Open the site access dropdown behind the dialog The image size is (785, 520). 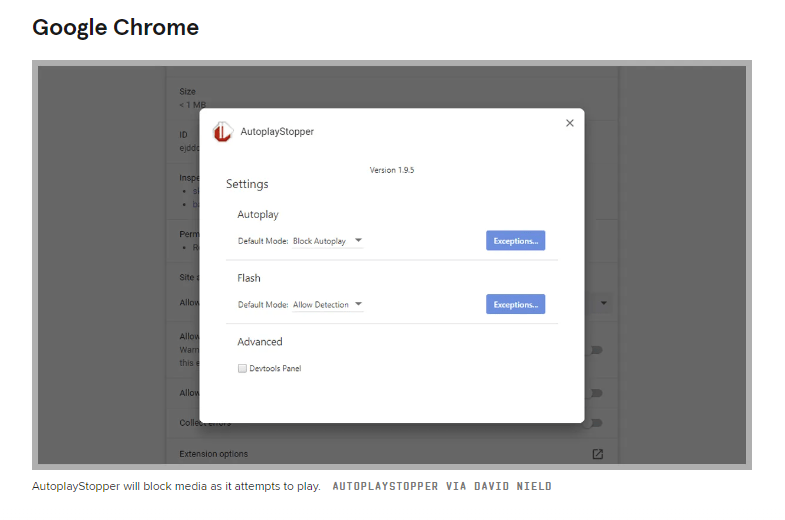604,303
